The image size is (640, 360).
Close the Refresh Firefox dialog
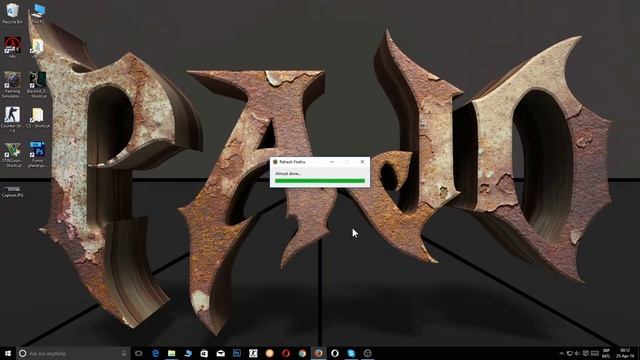[362, 162]
